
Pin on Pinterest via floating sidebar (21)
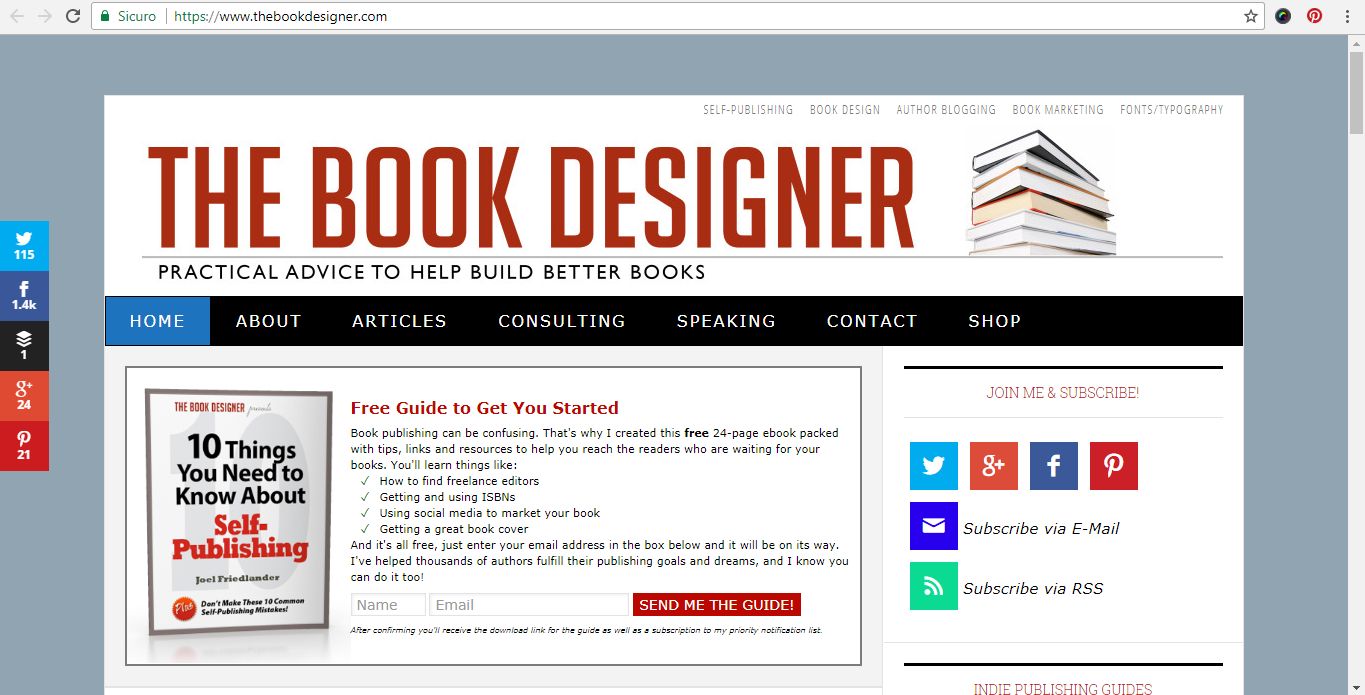[24, 446]
